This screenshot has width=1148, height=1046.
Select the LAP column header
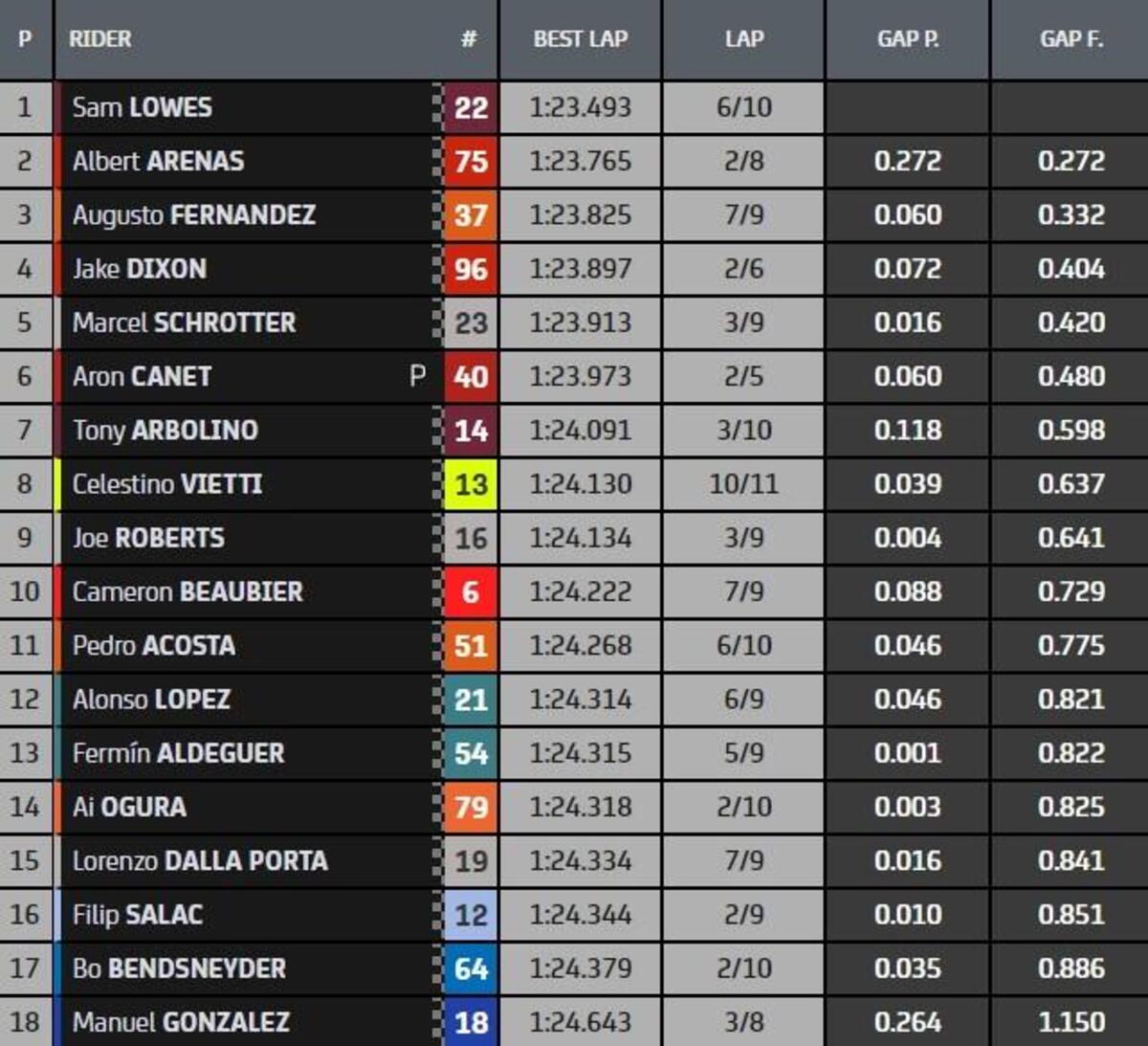click(743, 39)
